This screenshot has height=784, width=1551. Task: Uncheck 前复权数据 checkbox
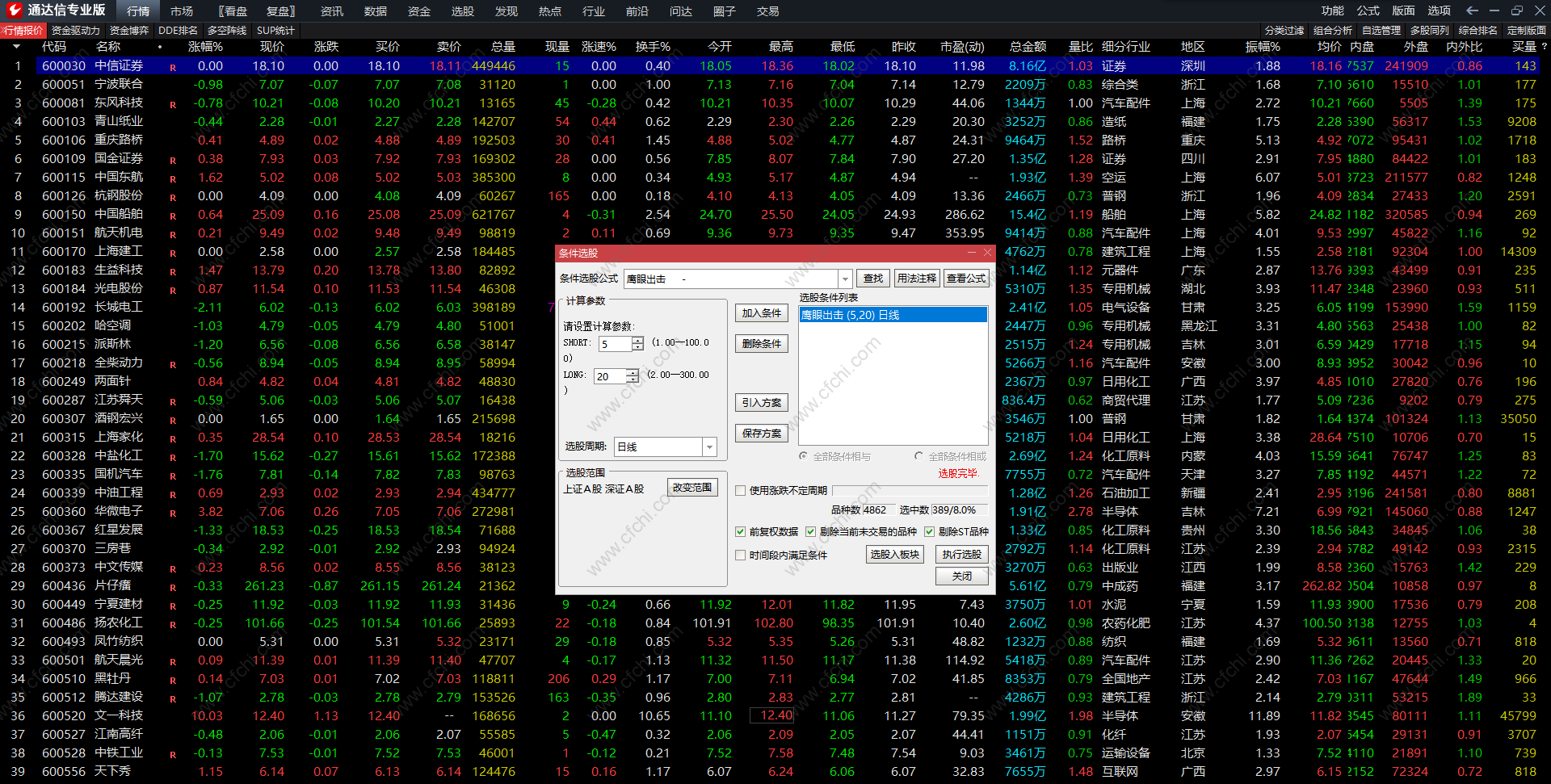coord(740,531)
